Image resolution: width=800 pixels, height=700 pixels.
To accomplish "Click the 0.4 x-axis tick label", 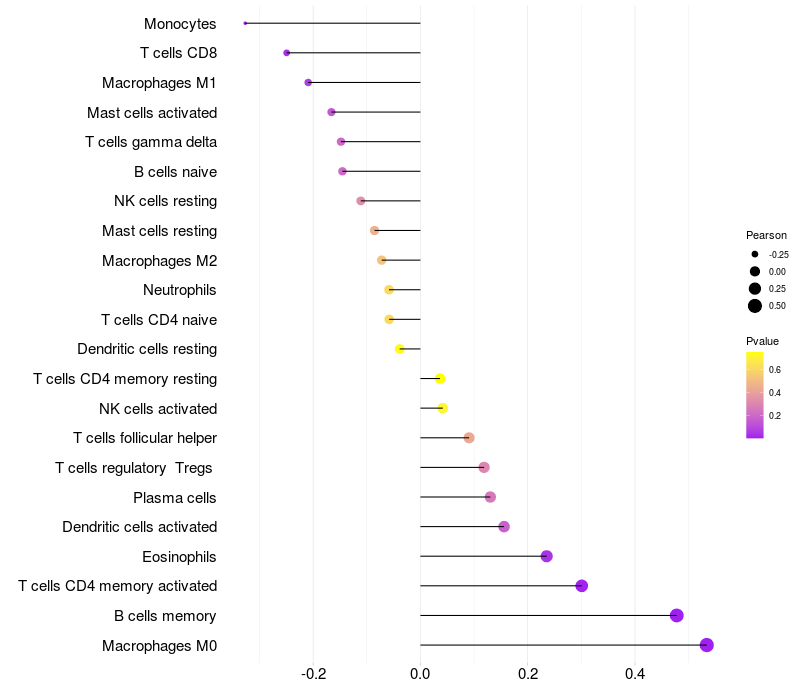I will click(x=635, y=674).
